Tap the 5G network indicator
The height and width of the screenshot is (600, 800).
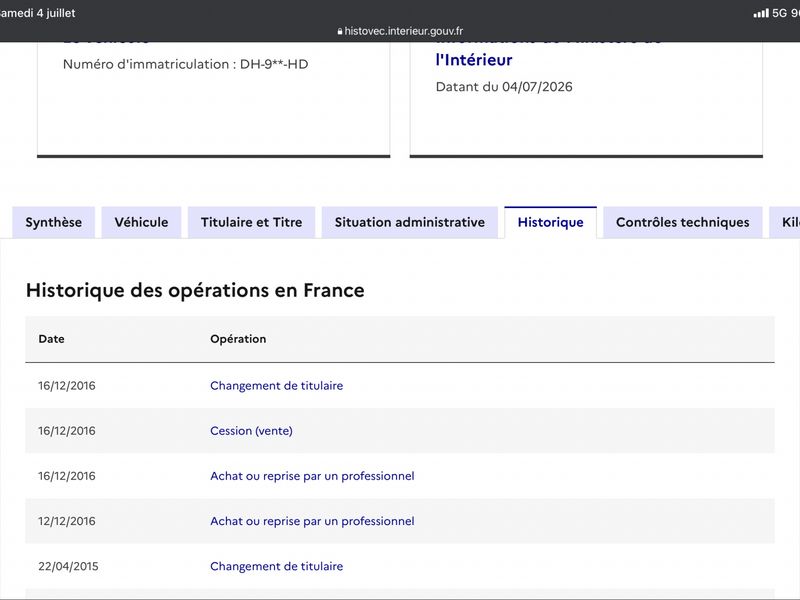780,13
